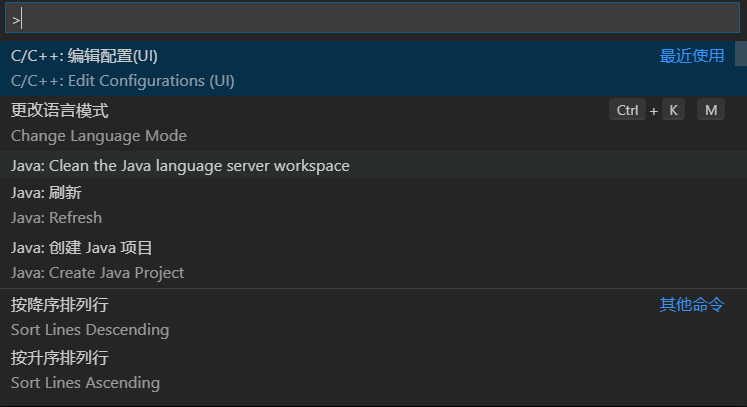The image size is (747, 407).
Task: Select the 按降序排列行 command
Action: click(60, 305)
